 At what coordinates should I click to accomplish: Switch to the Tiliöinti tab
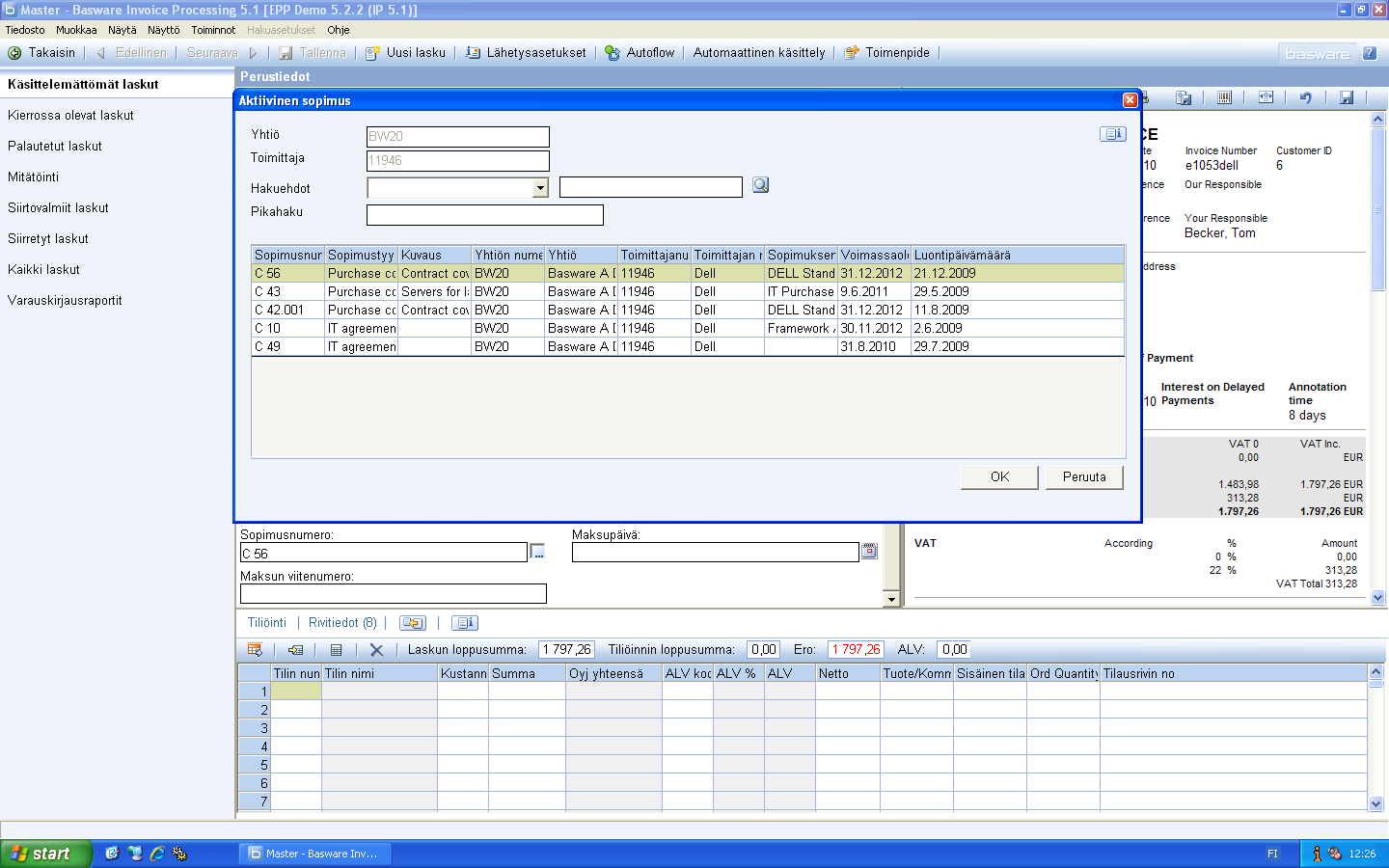tap(267, 623)
